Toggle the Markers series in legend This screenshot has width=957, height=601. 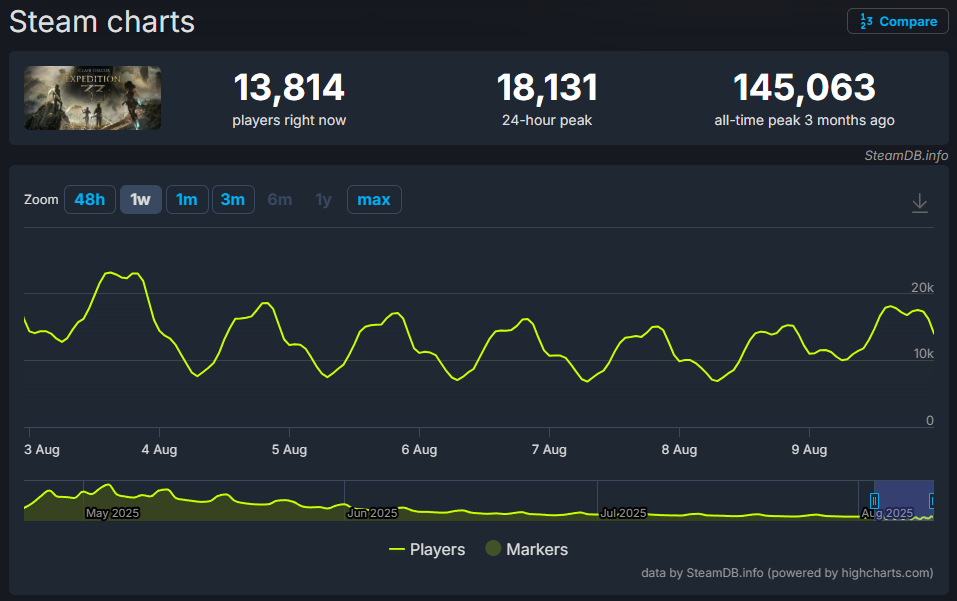pyautogui.click(x=527, y=549)
